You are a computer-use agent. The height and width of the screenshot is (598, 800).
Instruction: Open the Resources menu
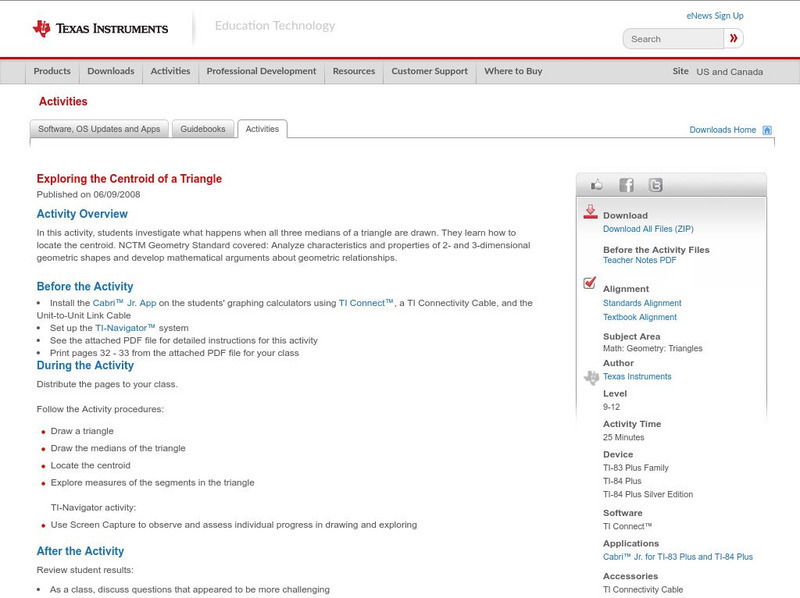point(354,71)
